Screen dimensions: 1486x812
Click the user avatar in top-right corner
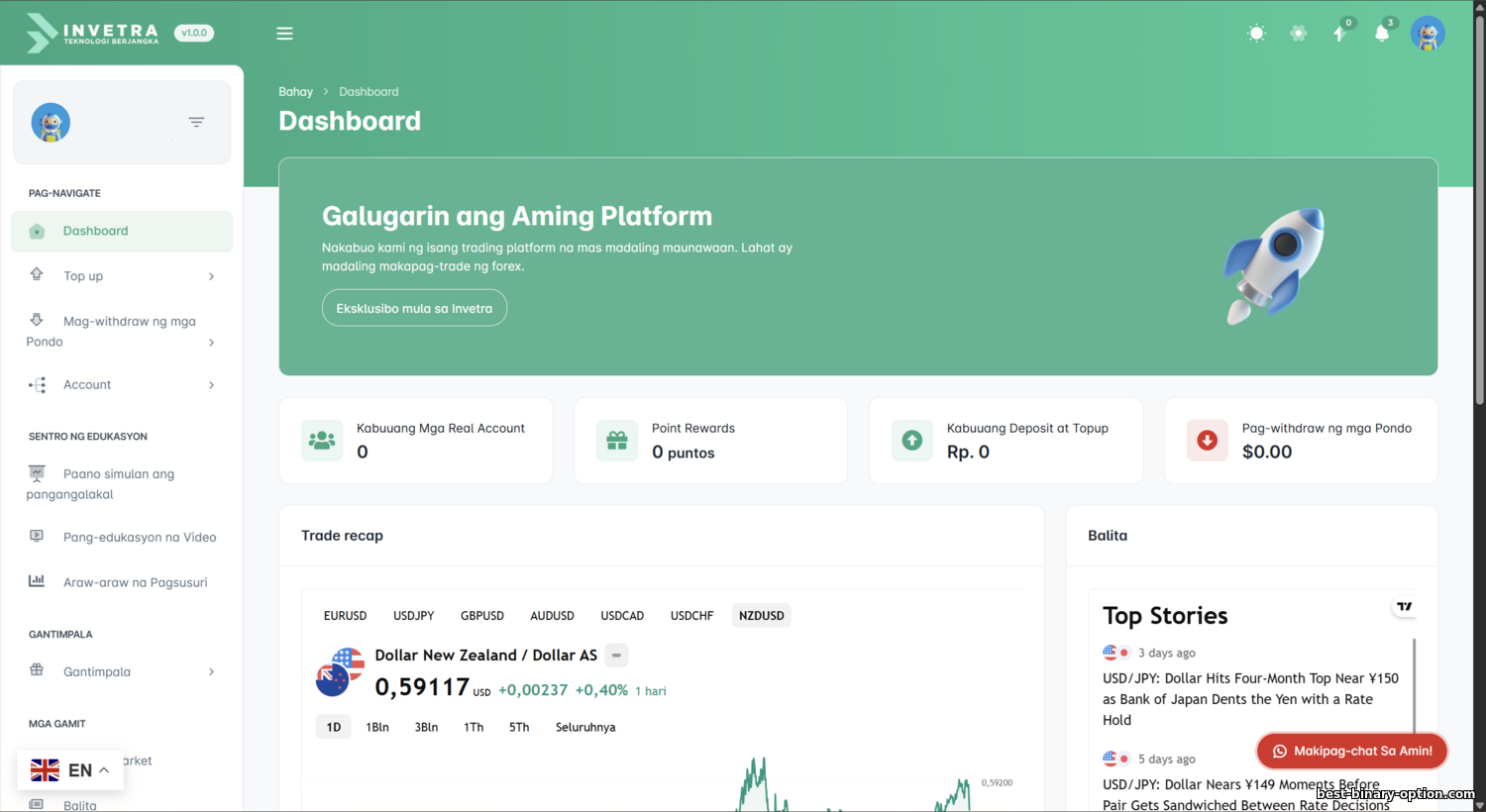click(x=1427, y=34)
